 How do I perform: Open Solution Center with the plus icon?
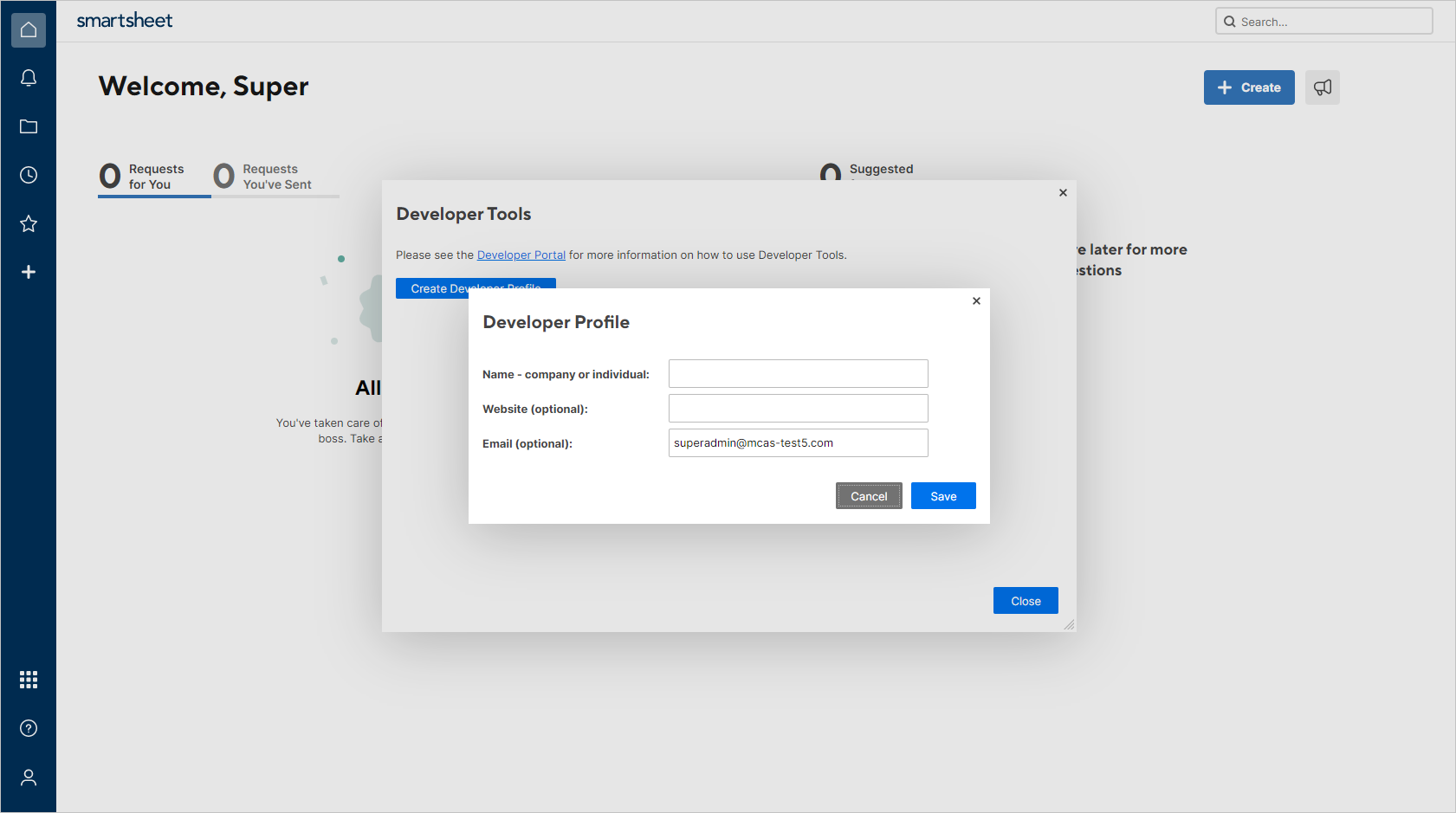28,272
